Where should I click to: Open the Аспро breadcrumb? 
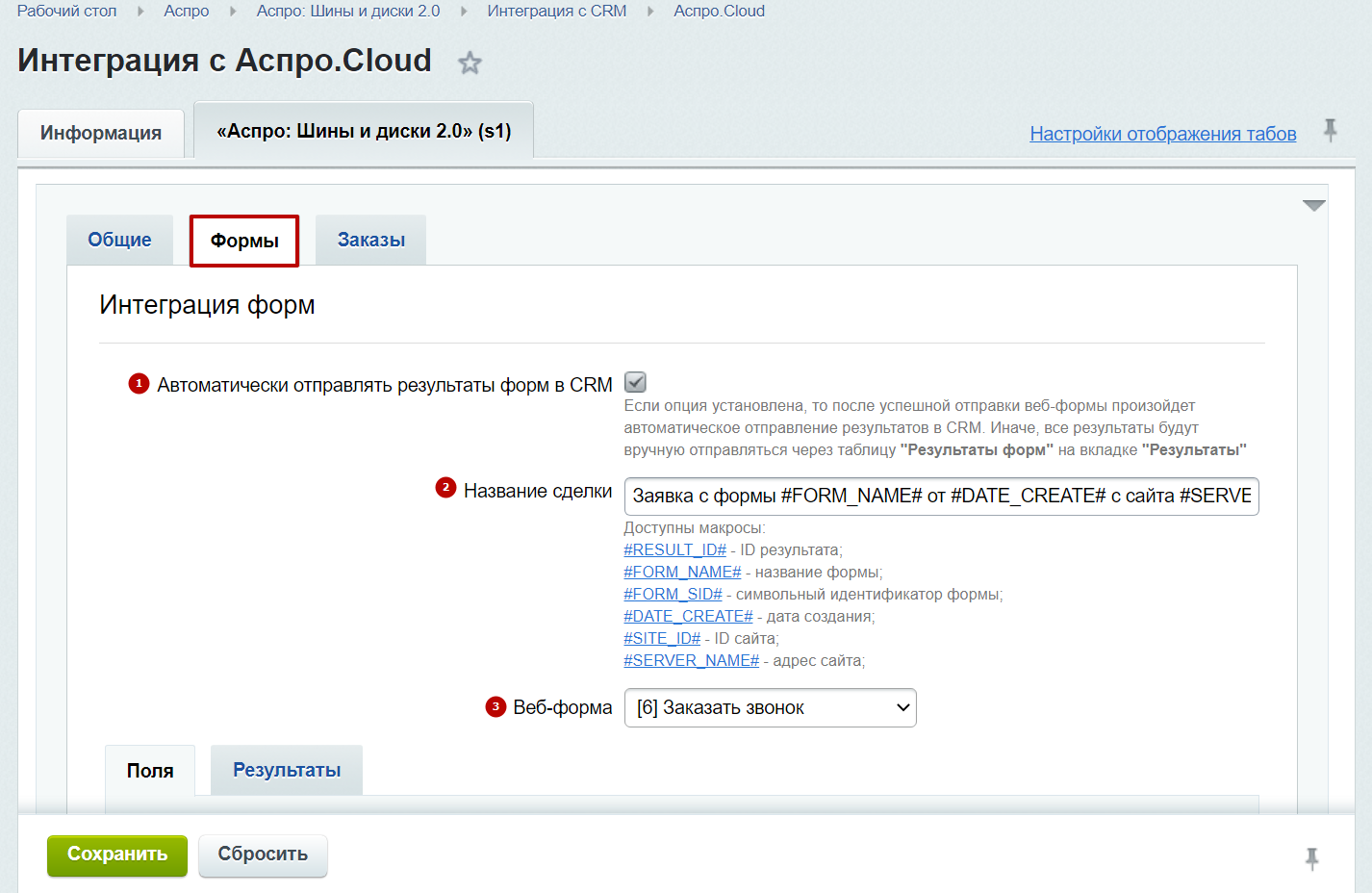(186, 11)
